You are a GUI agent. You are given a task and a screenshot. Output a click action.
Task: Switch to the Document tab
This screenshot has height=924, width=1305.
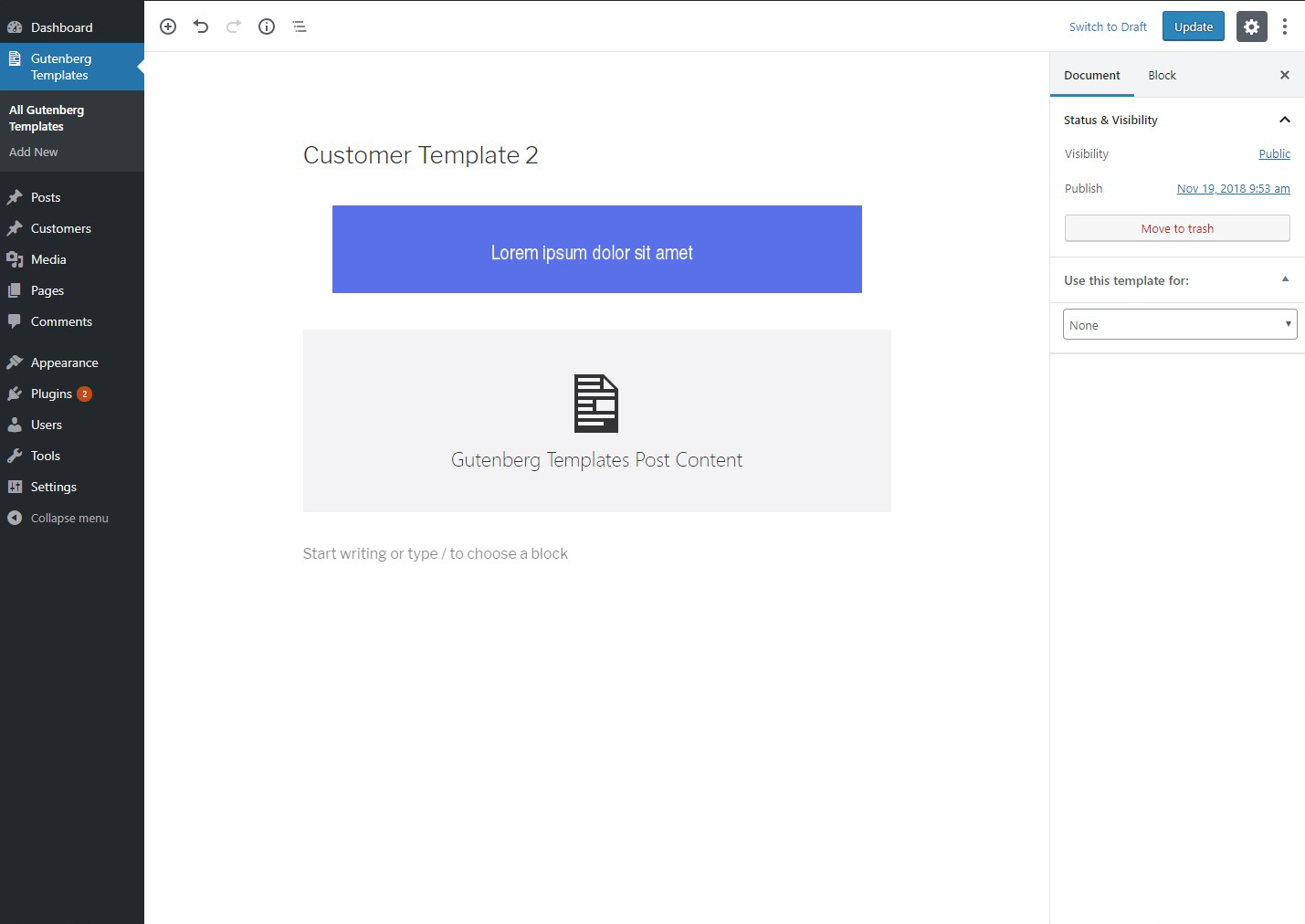[1092, 75]
